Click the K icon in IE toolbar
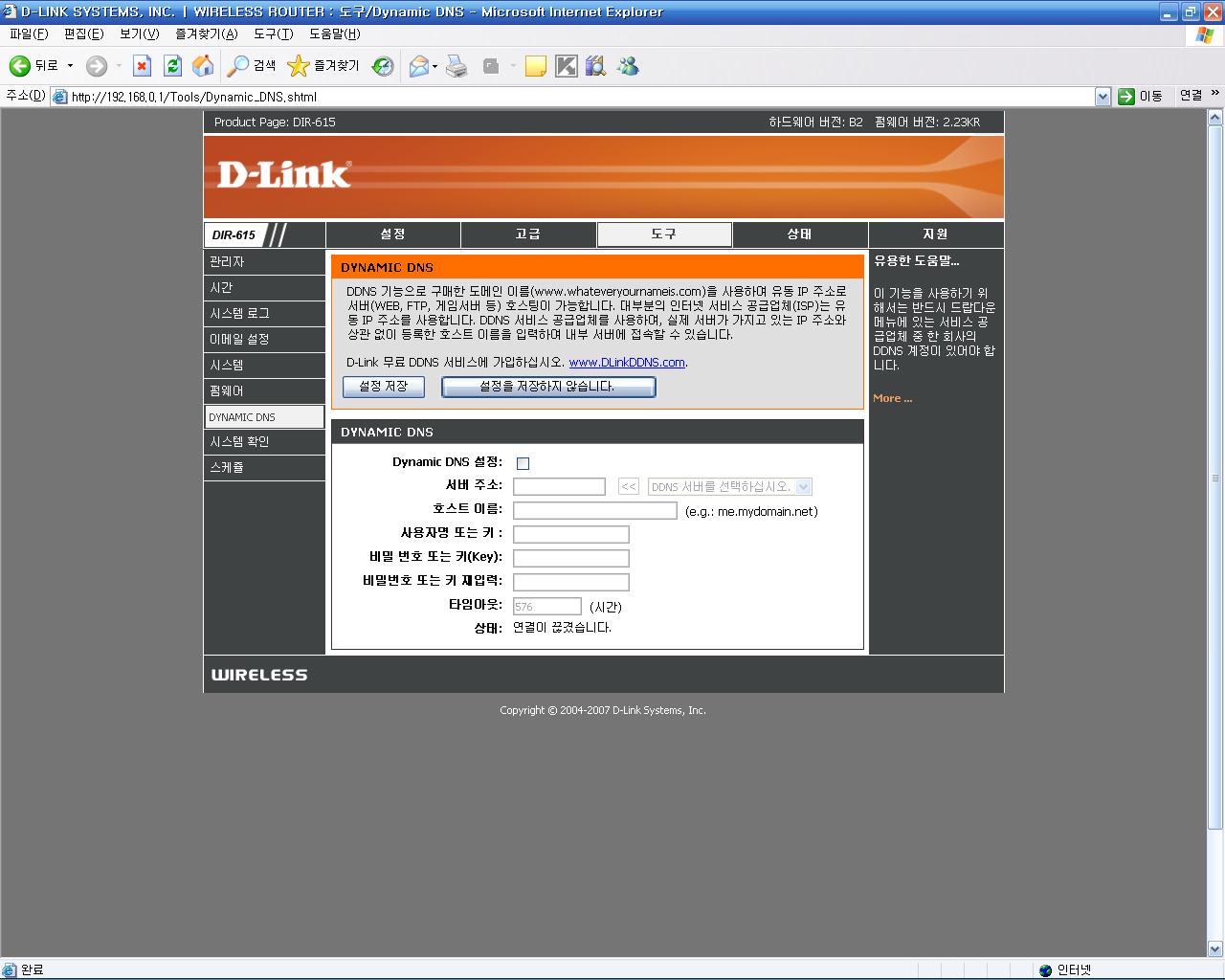Screen dimensions: 1225x980 (567, 66)
